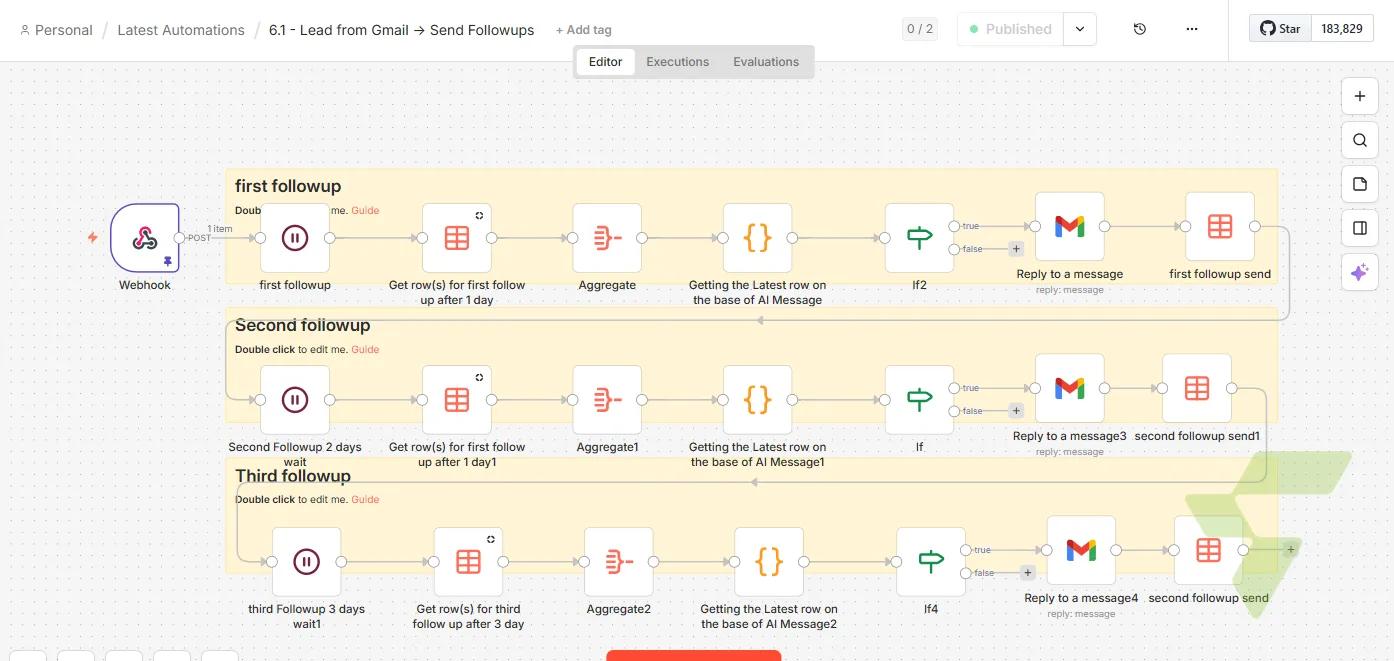Click the Published status button
The image size is (1394, 661).
1010,29
